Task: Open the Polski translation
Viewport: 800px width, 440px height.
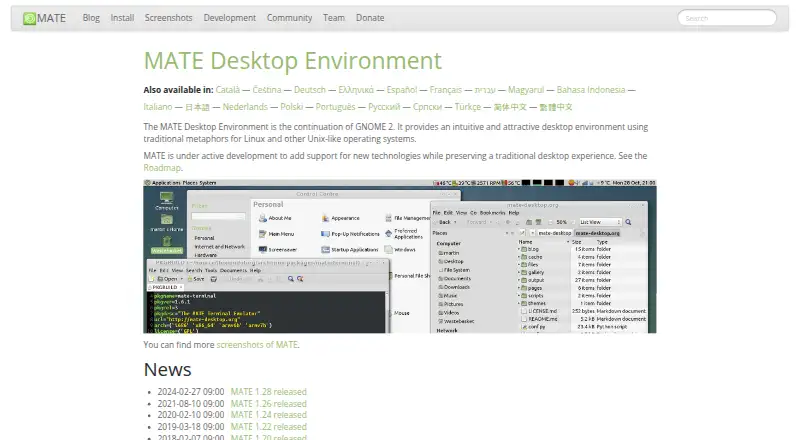Action: pyautogui.click(x=291, y=107)
